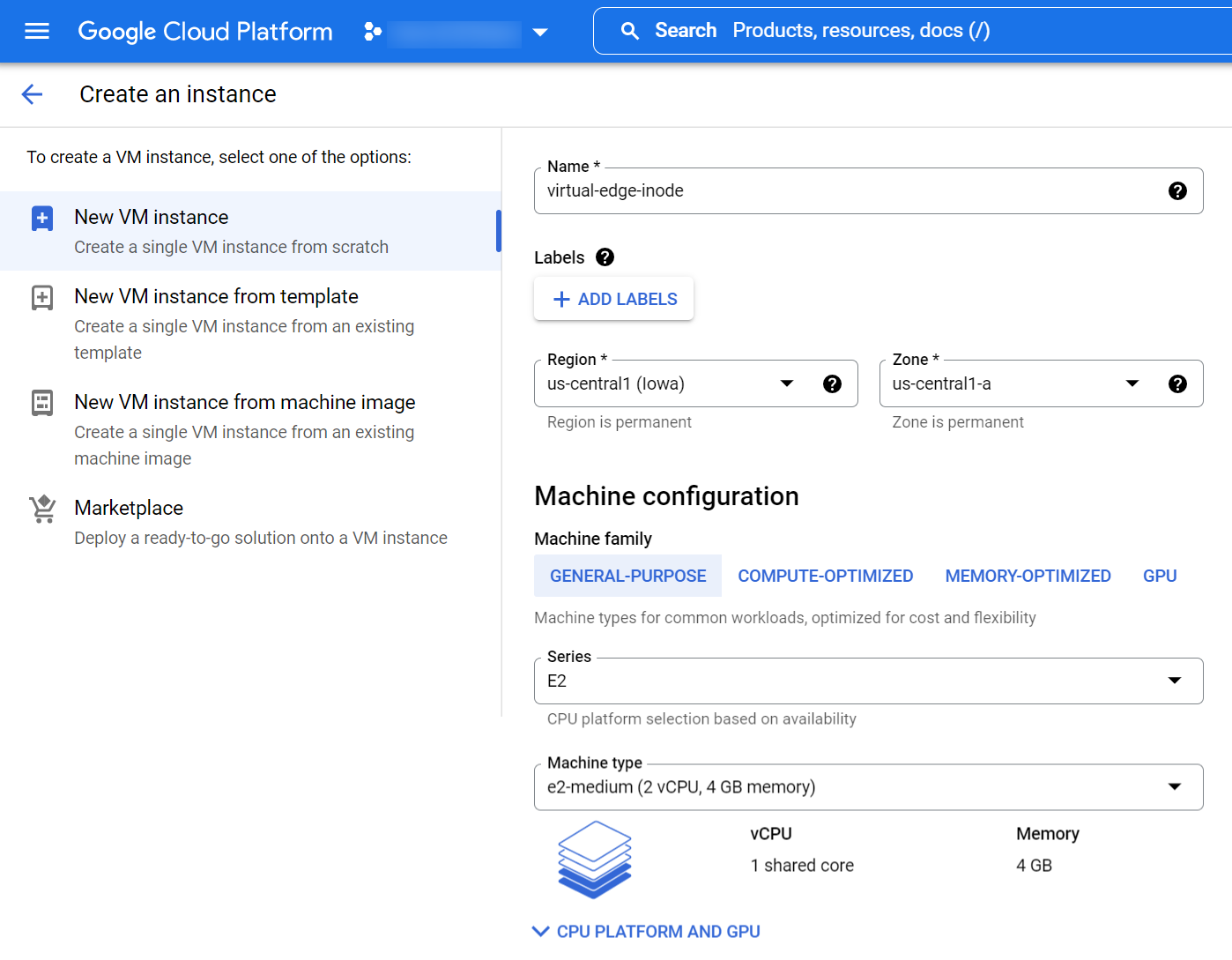The width and height of the screenshot is (1232, 960).
Task: Go back using the arrow icon
Action: tap(32, 94)
